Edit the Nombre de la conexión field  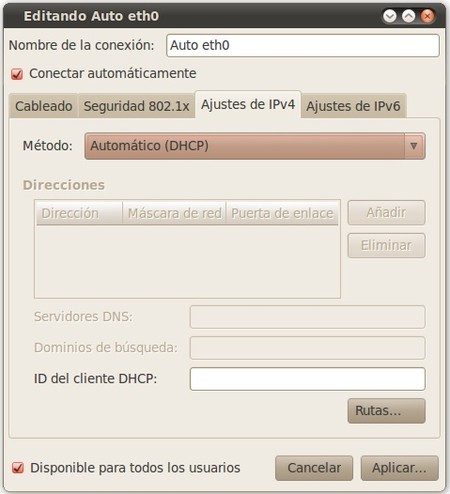tap(303, 45)
